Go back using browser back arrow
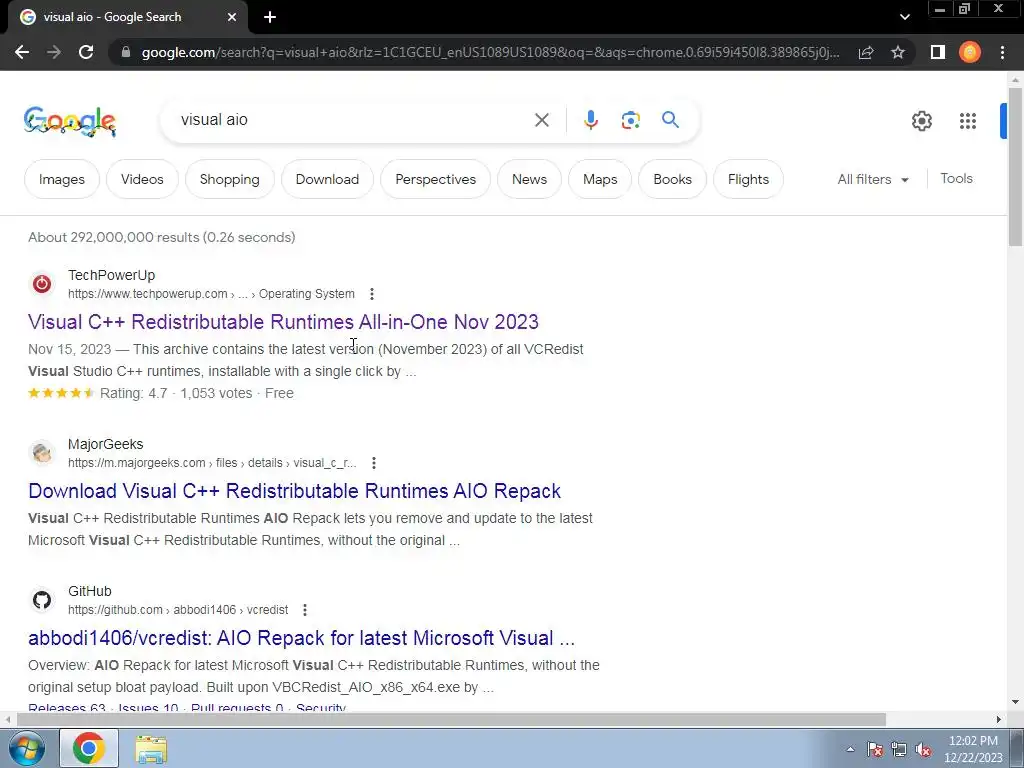Screen dimensions: 1024x768 coord(22,52)
